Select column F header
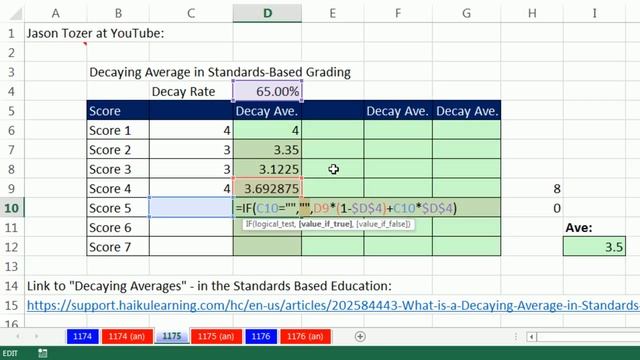Image resolution: width=640 pixels, height=360 pixels. click(398, 13)
